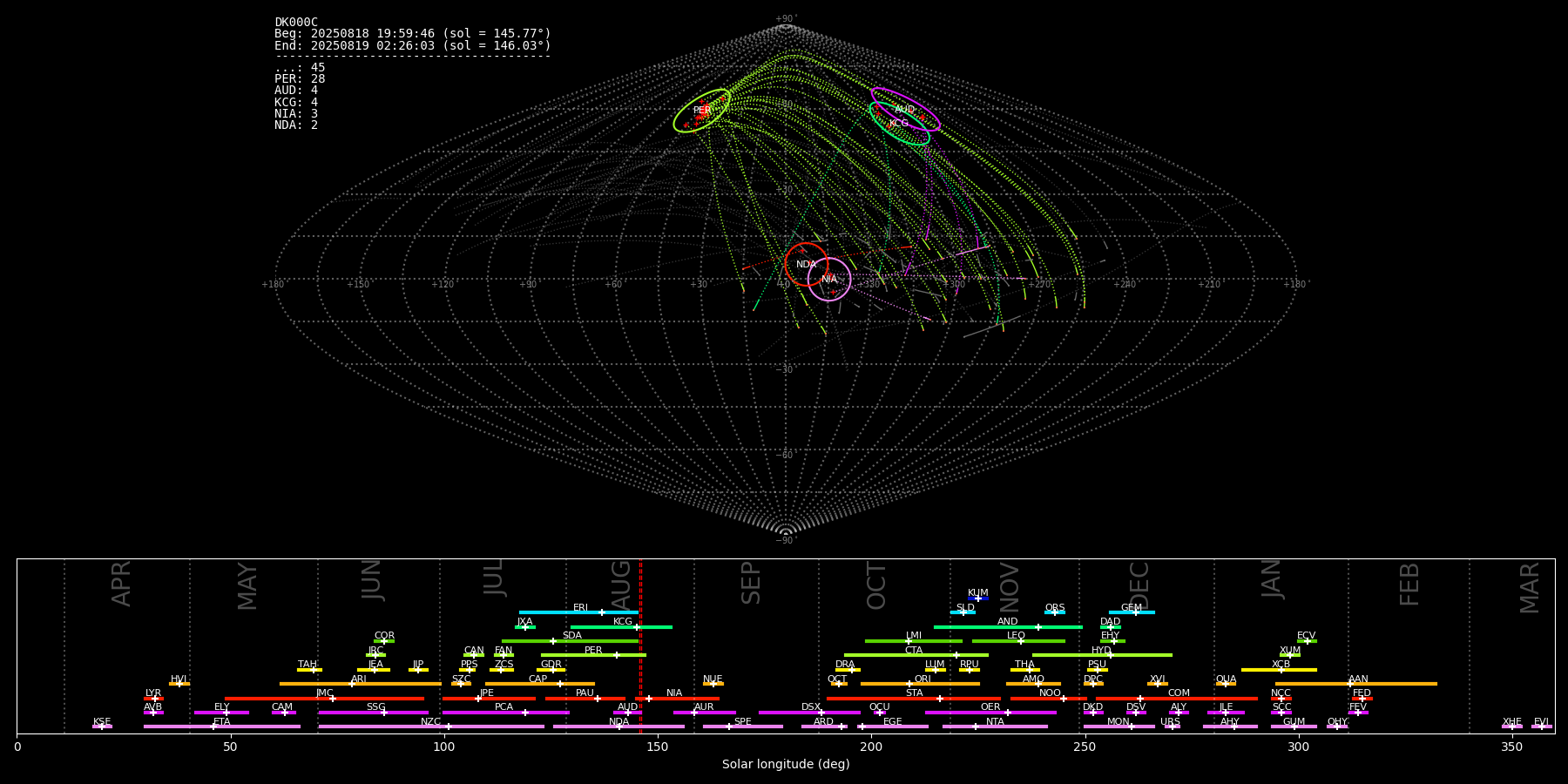Click the AUG month label
The image size is (1568, 784).
(621, 584)
